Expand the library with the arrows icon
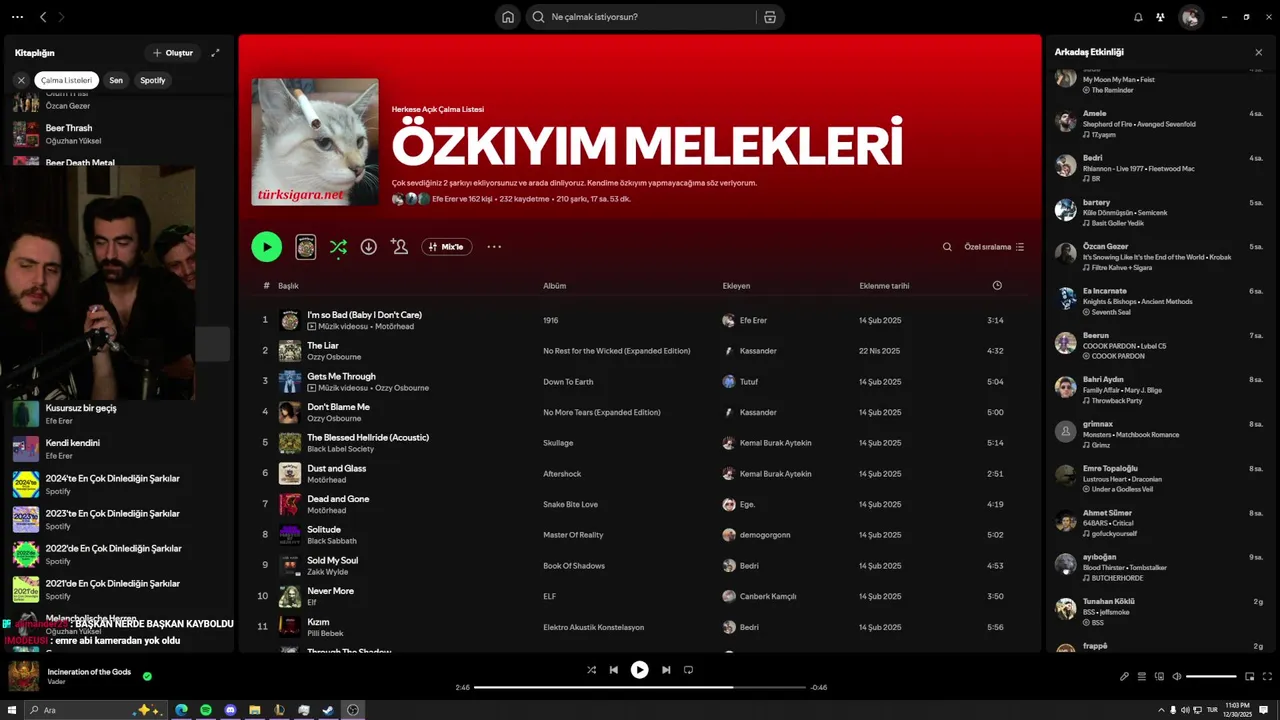The height and width of the screenshot is (720, 1280). 215,53
